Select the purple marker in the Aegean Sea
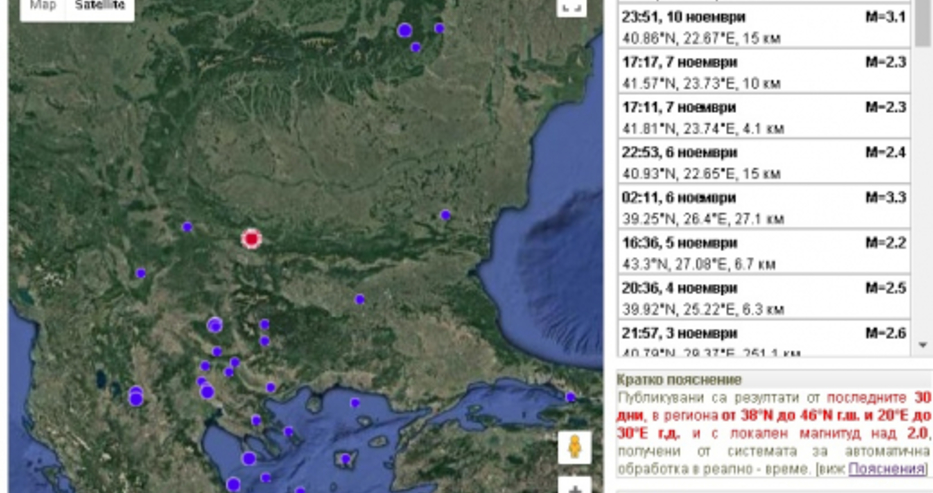The width and height of the screenshot is (933, 493). [x=354, y=403]
